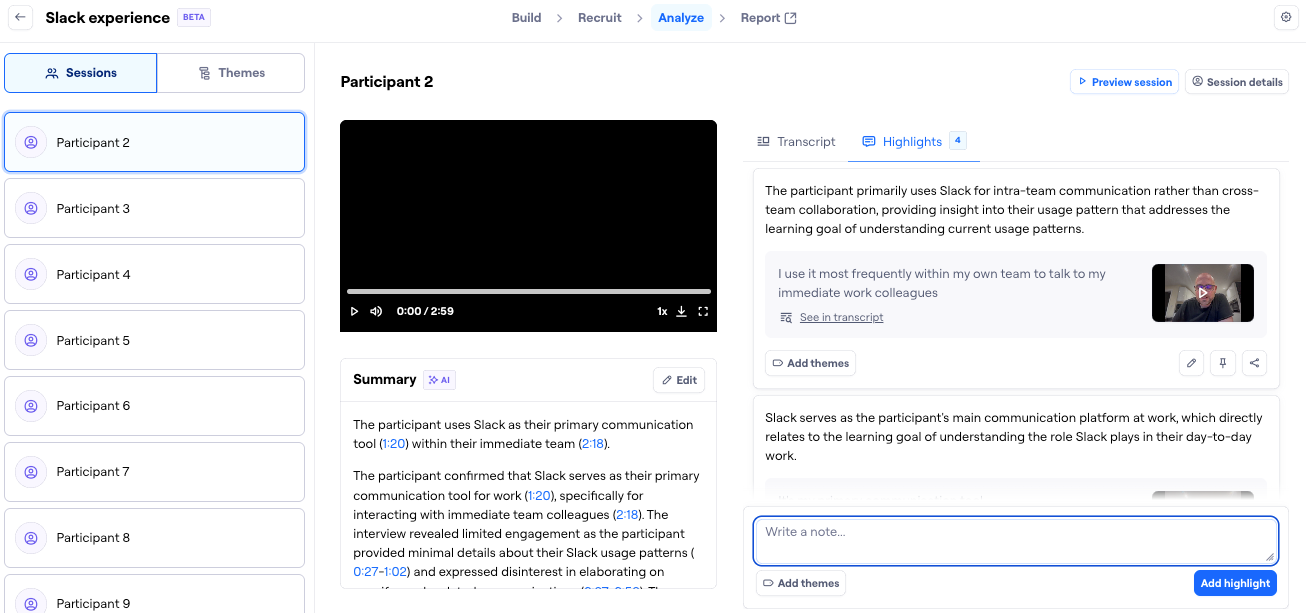Choose Participant 7 from the list
1306x613 pixels.
tap(154, 472)
